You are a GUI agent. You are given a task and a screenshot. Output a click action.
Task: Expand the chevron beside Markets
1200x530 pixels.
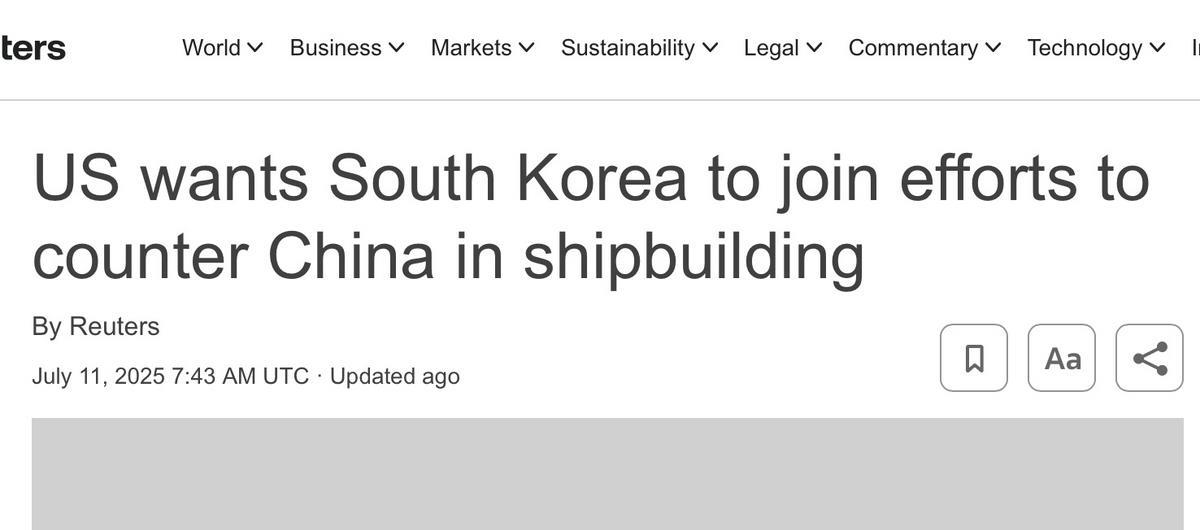(526, 48)
